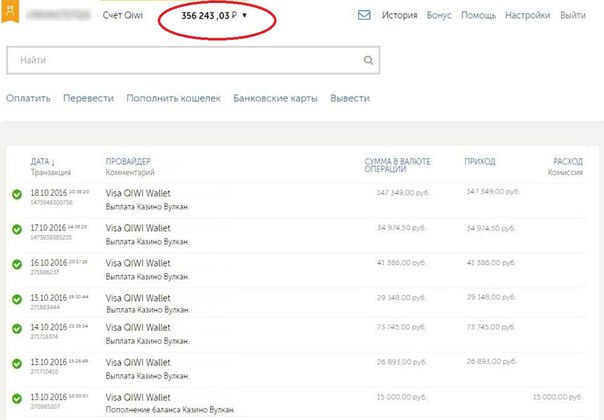This screenshot has height=420, width=604.
Task: Click the Найти search field
Action: (x=193, y=60)
